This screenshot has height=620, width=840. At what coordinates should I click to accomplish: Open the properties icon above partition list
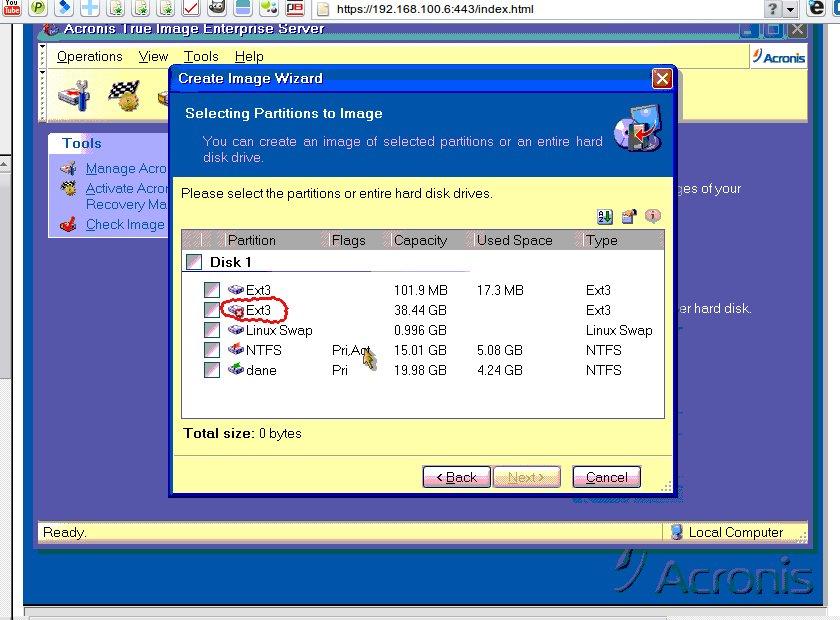629,216
